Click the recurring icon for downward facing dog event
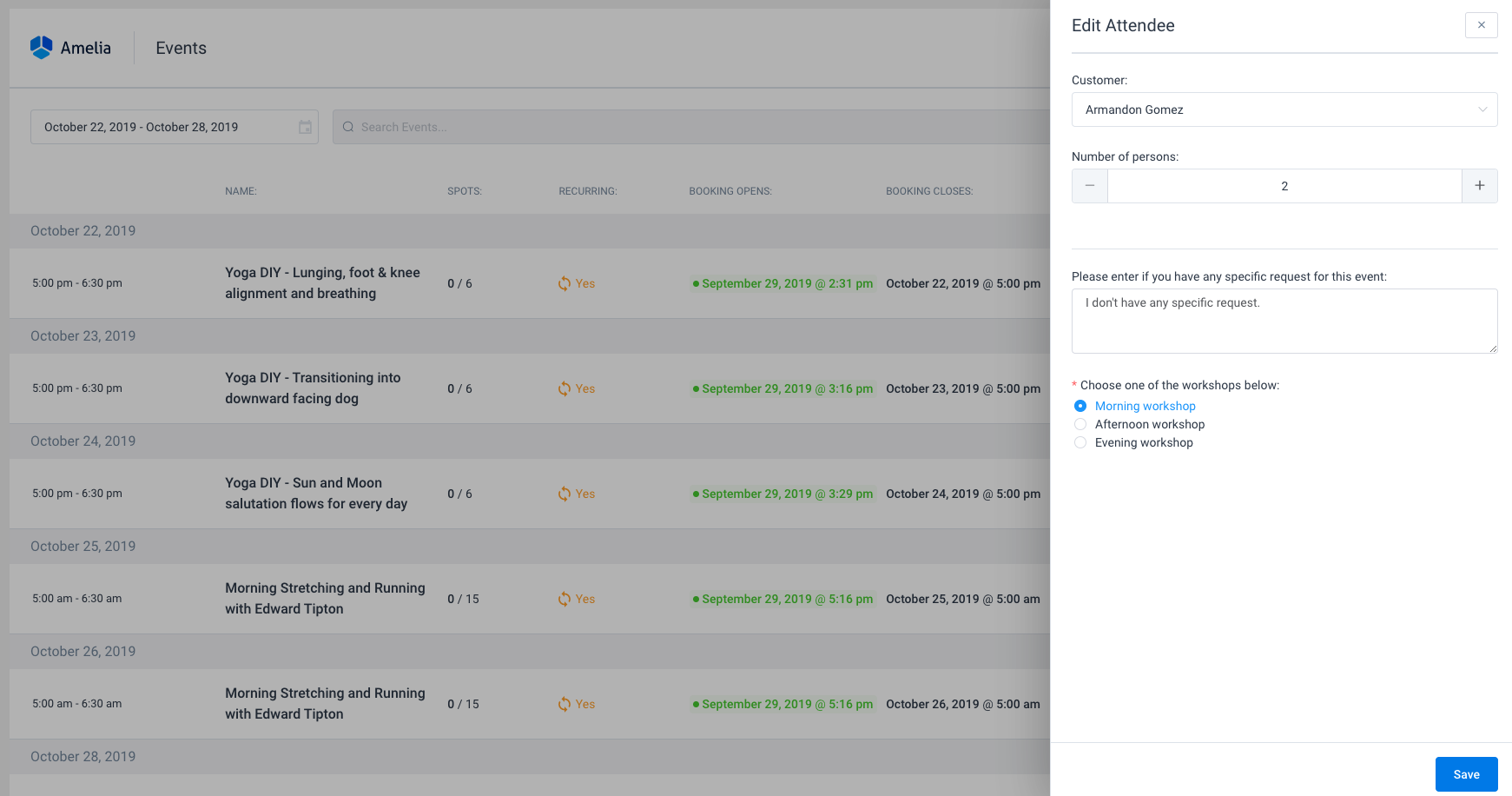This screenshot has height=796, width=1512. 564,388
